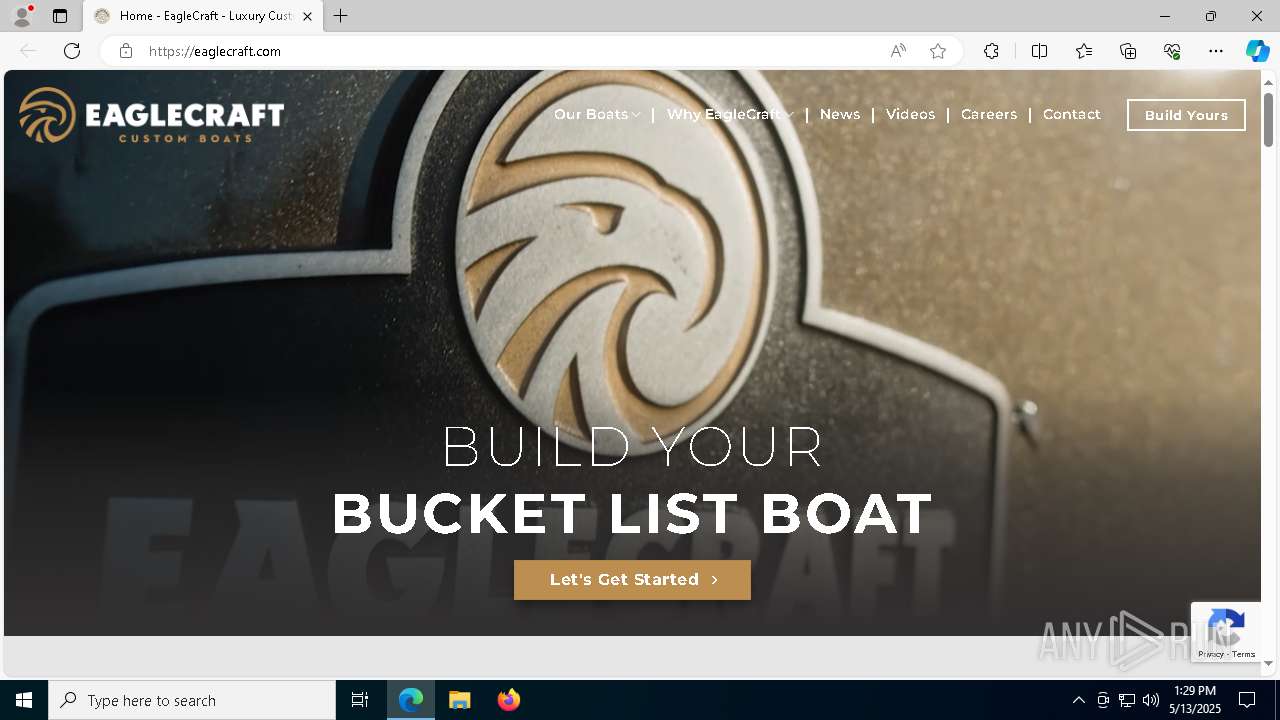Open the reCAPTCHA Terms link
The image size is (1280, 720).
point(1244,654)
